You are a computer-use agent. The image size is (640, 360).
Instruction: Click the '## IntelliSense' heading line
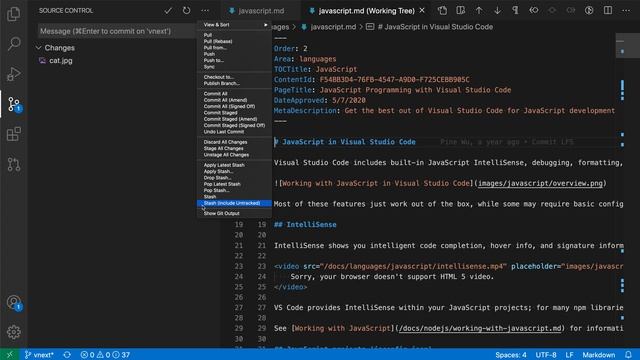305,225
